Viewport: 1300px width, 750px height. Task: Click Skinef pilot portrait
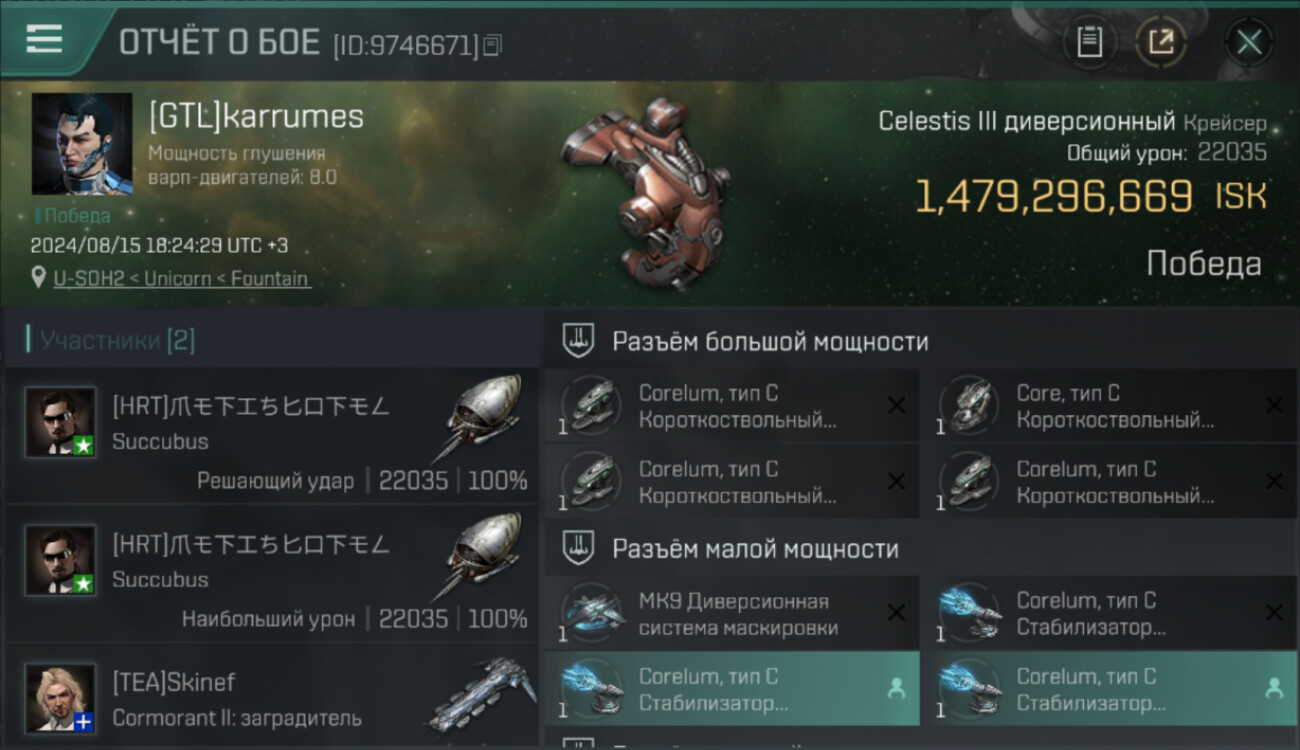click(x=61, y=697)
